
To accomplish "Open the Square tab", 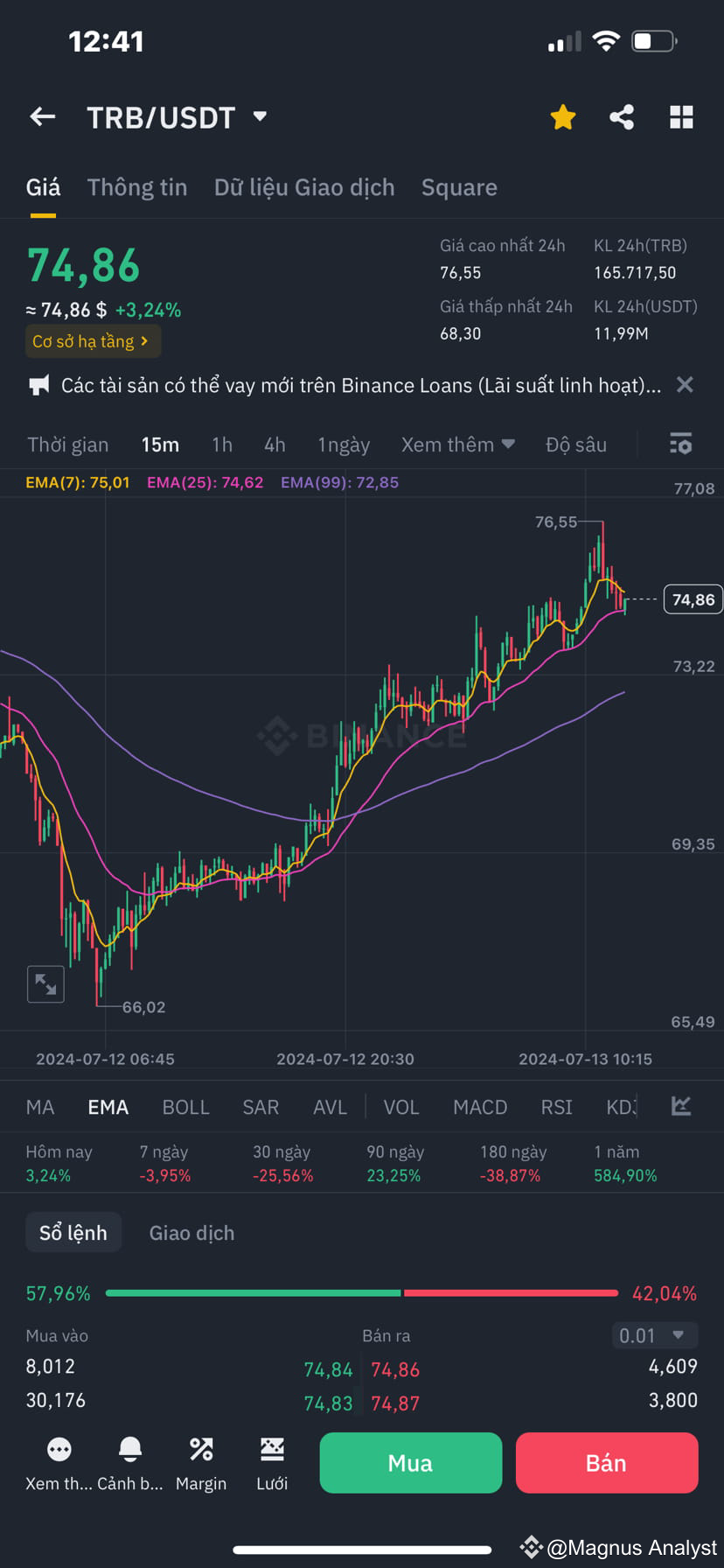I will 459,187.
